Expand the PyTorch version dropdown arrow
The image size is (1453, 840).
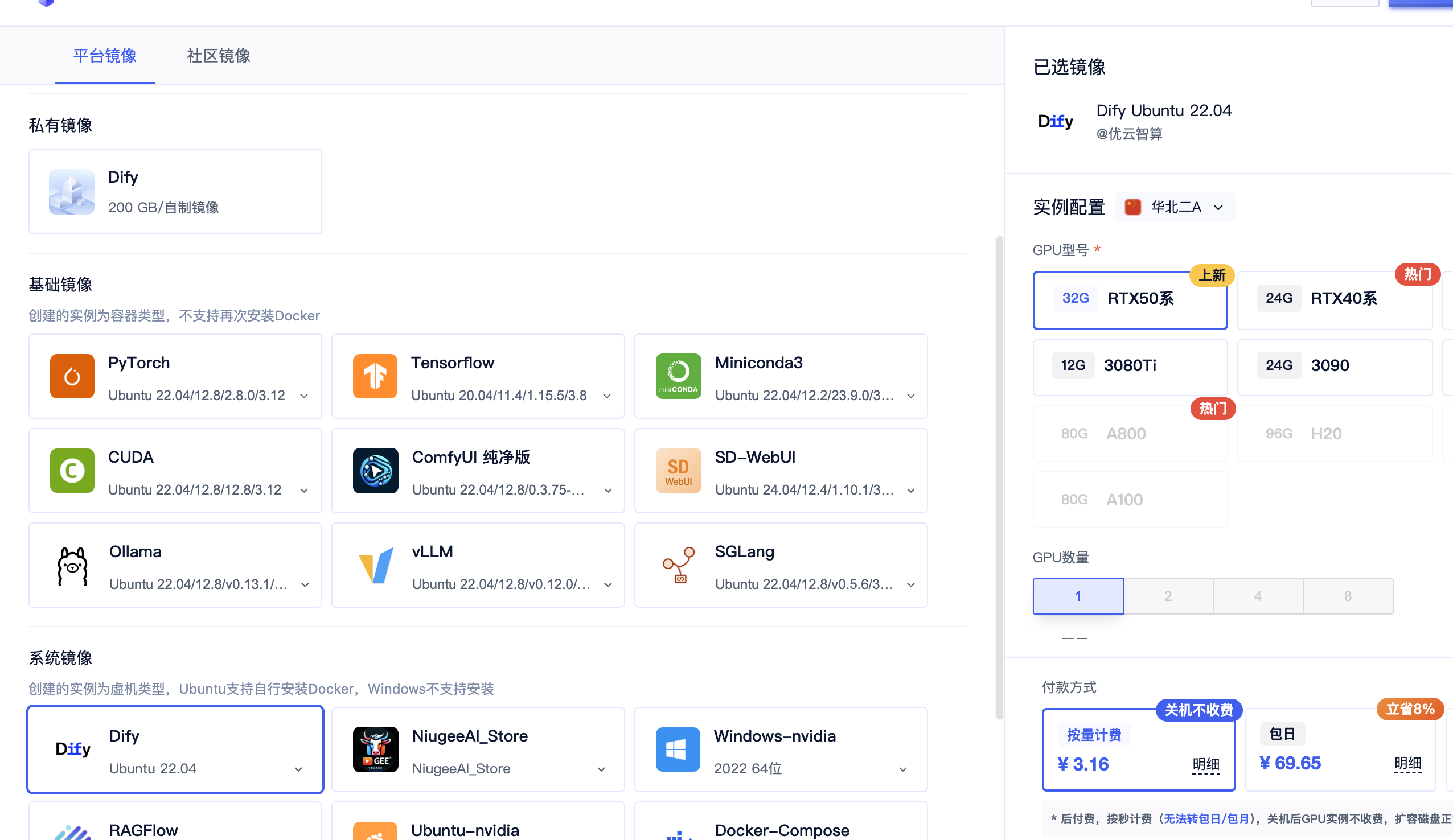point(304,396)
